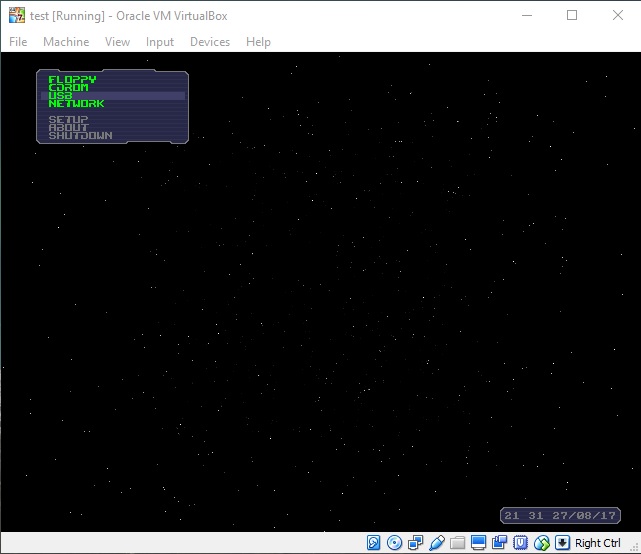Click the keyboard capture arrow icon
641x554 pixels.
tap(562, 543)
